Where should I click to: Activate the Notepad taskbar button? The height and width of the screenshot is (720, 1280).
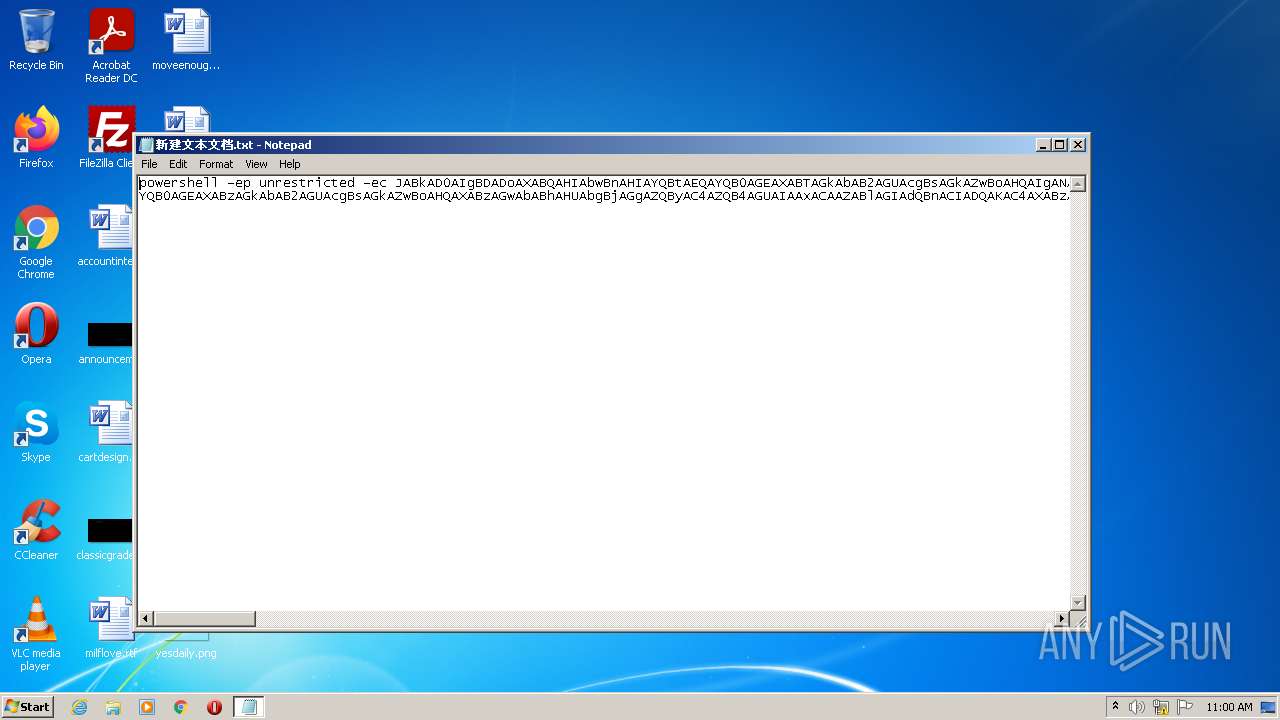(x=249, y=707)
